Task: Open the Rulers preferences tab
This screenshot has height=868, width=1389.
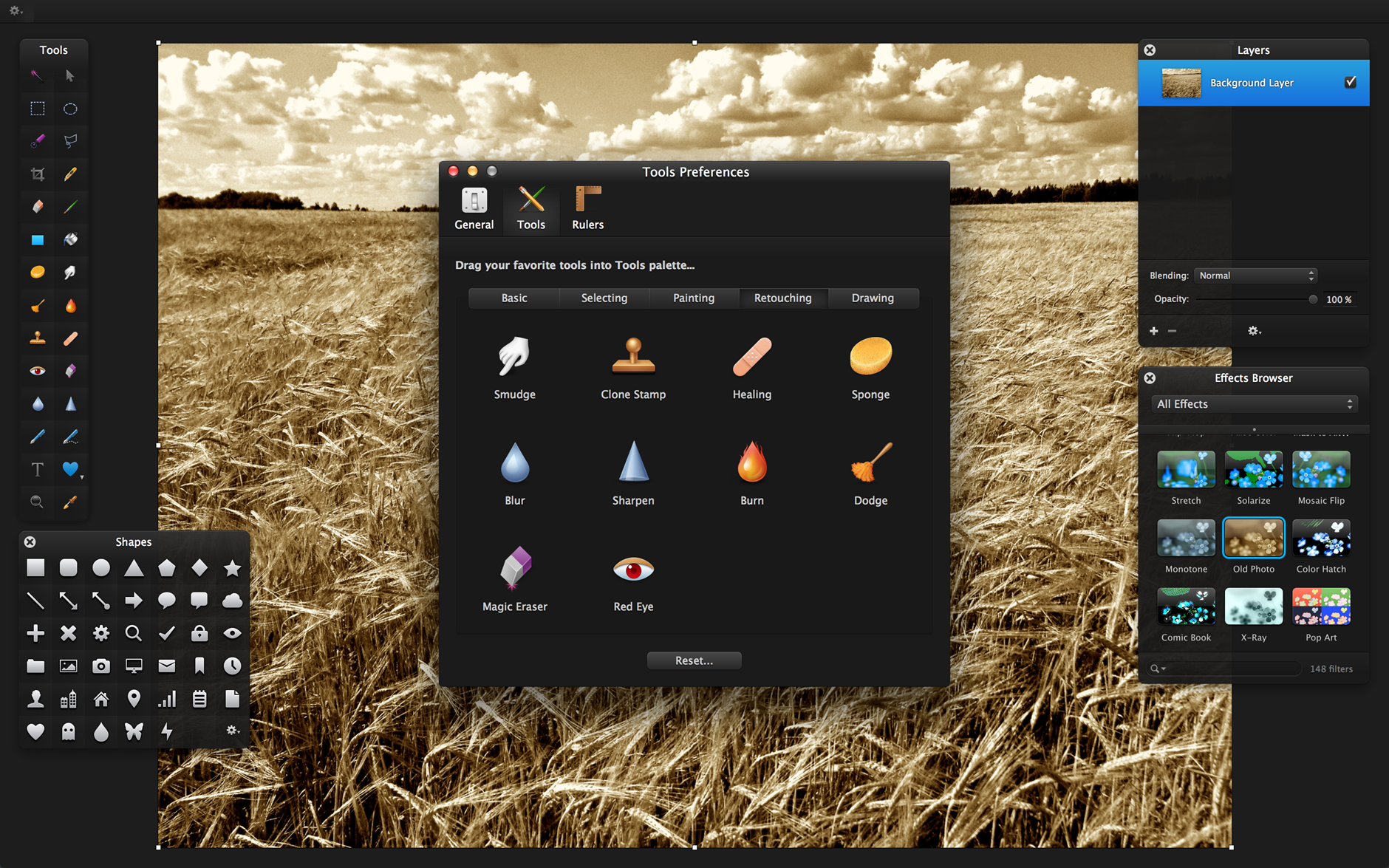Action: (588, 209)
